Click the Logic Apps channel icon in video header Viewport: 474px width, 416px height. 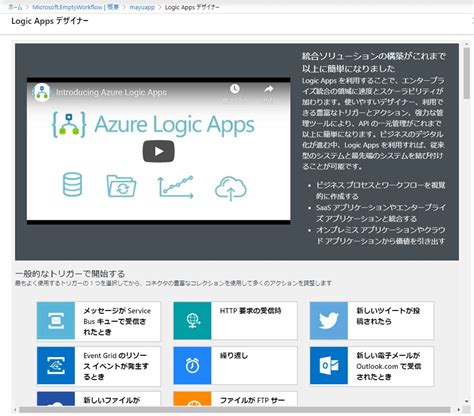pos(42,92)
